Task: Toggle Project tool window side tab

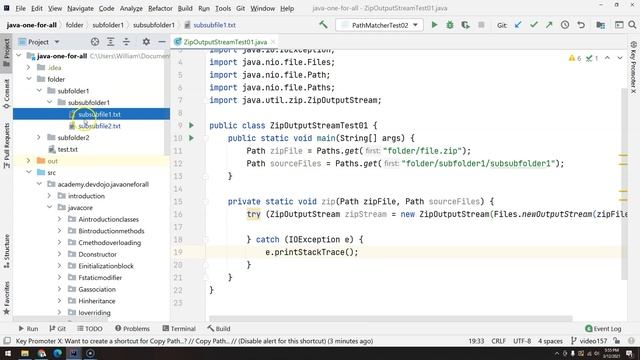Action: coord(7,52)
